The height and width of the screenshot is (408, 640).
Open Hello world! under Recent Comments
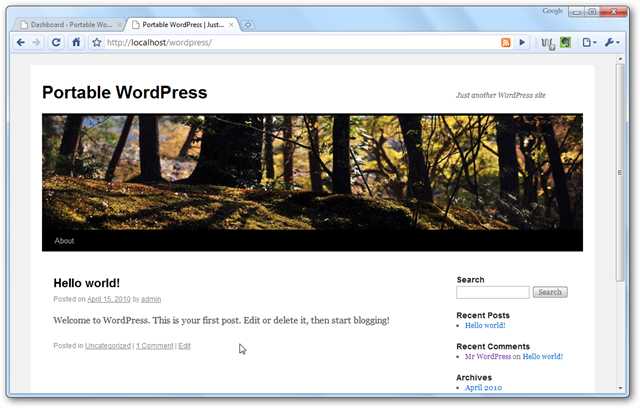[x=542, y=356]
